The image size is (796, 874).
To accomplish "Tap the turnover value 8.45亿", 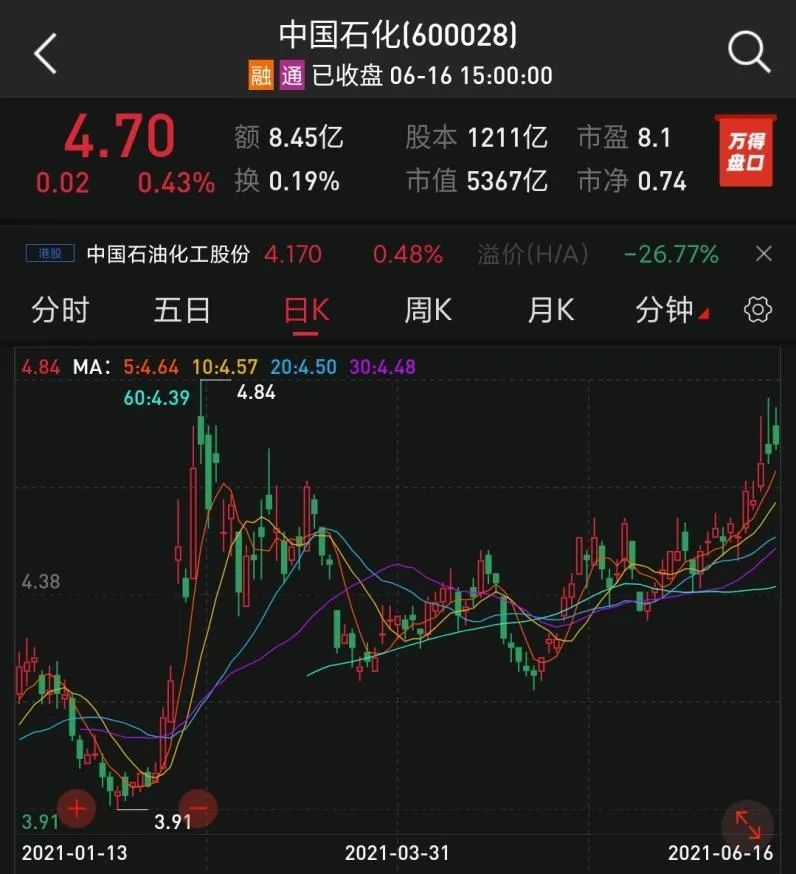I will tap(305, 137).
